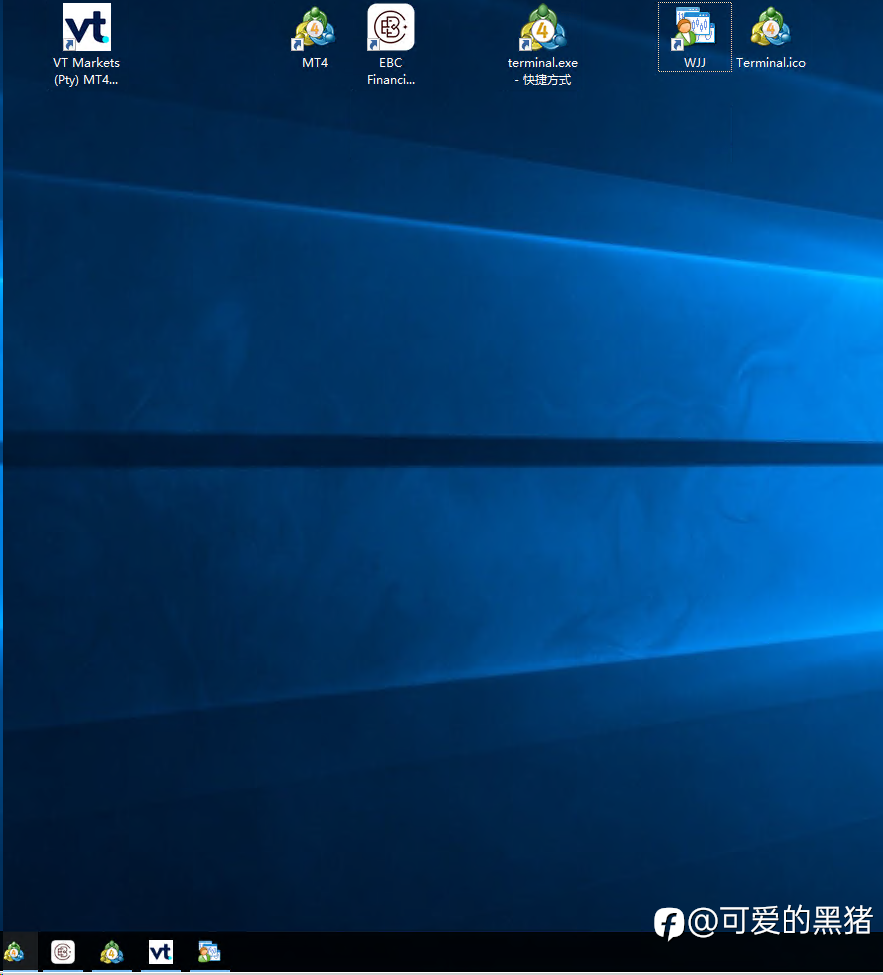Open the MetaTrader icon between EBC and VT in taskbar

pos(112,952)
